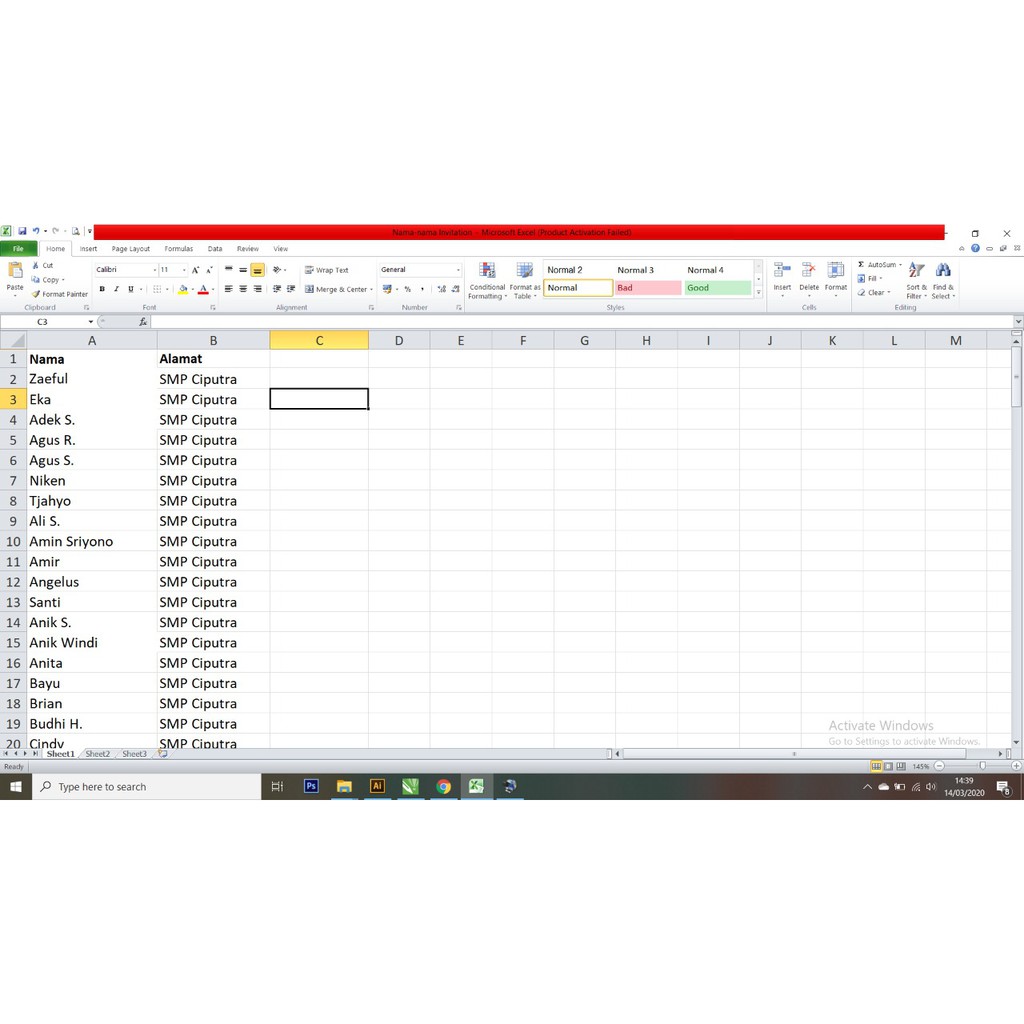Image resolution: width=1024 pixels, height=1024 pixels.
Task: Apply the Bad cell style
Action: tap(647, 288)
